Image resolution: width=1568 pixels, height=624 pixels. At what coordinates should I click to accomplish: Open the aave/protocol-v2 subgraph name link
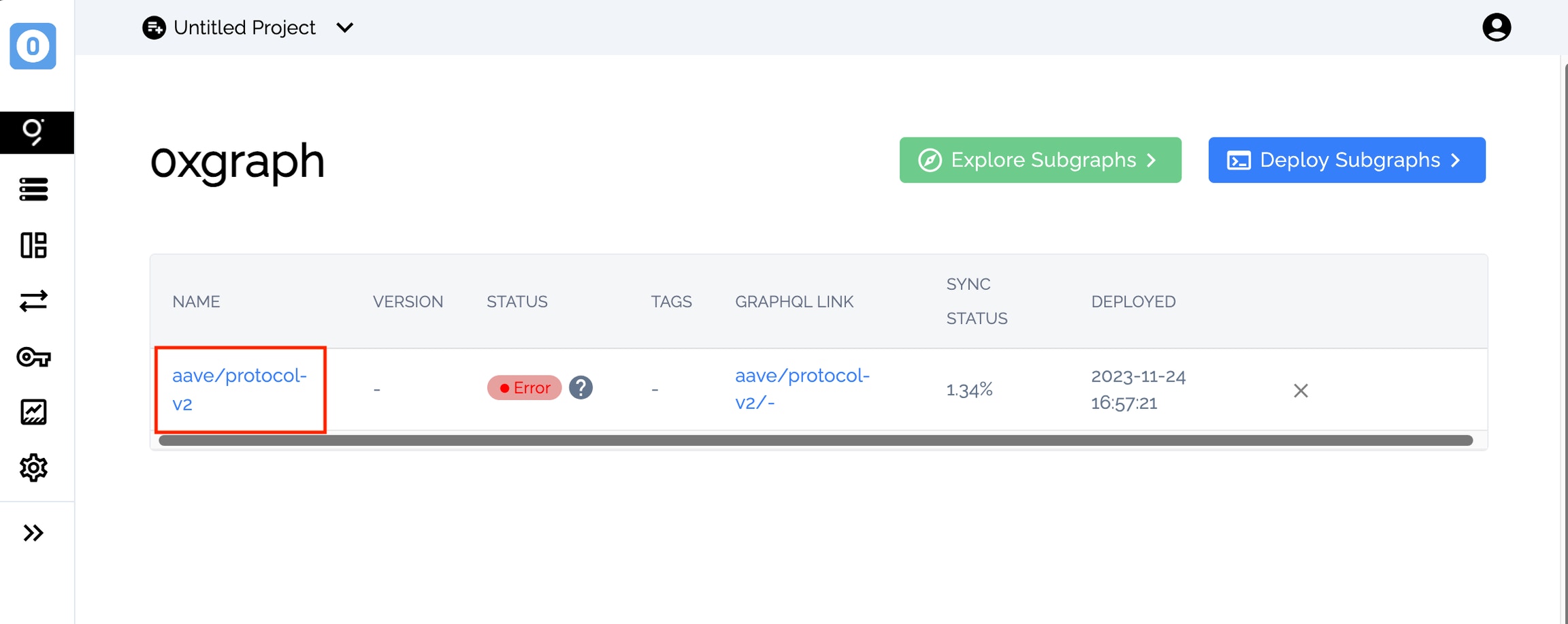(240, 389)
